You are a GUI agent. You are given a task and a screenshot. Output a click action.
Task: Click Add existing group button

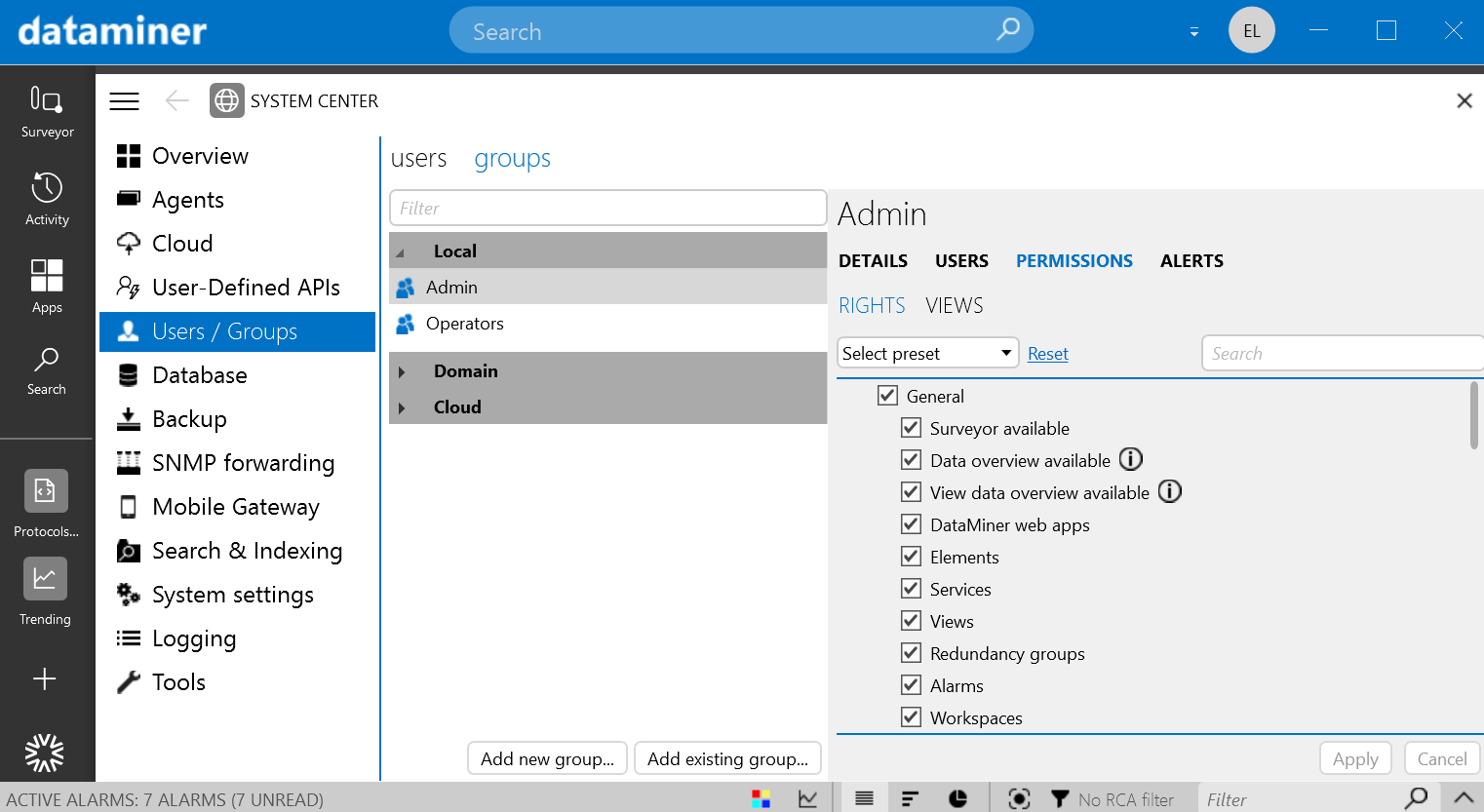pyautogui.click(x=727, y=758)
